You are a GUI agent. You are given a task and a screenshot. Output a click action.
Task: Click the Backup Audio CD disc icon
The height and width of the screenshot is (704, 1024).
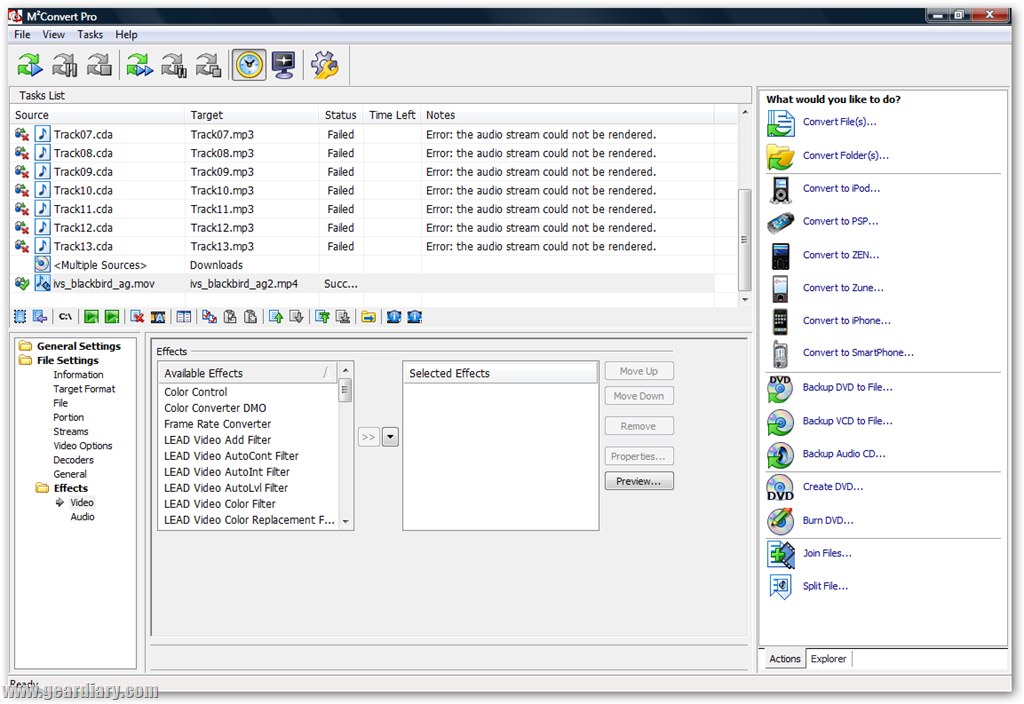pos(780,455)
